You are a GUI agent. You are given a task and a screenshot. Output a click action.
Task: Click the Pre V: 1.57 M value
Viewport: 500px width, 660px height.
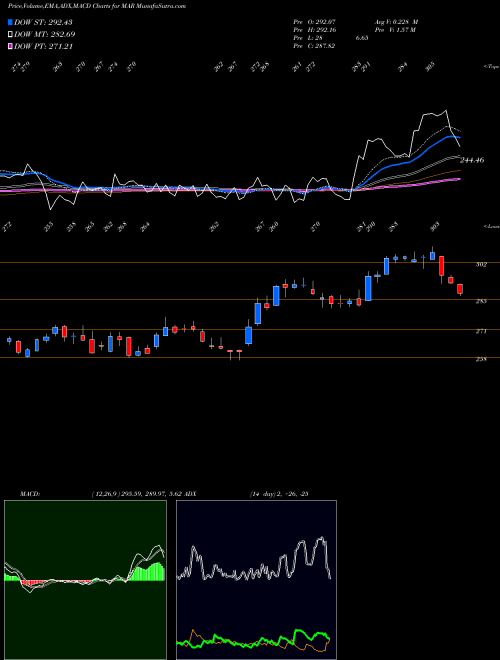[396, 30]
